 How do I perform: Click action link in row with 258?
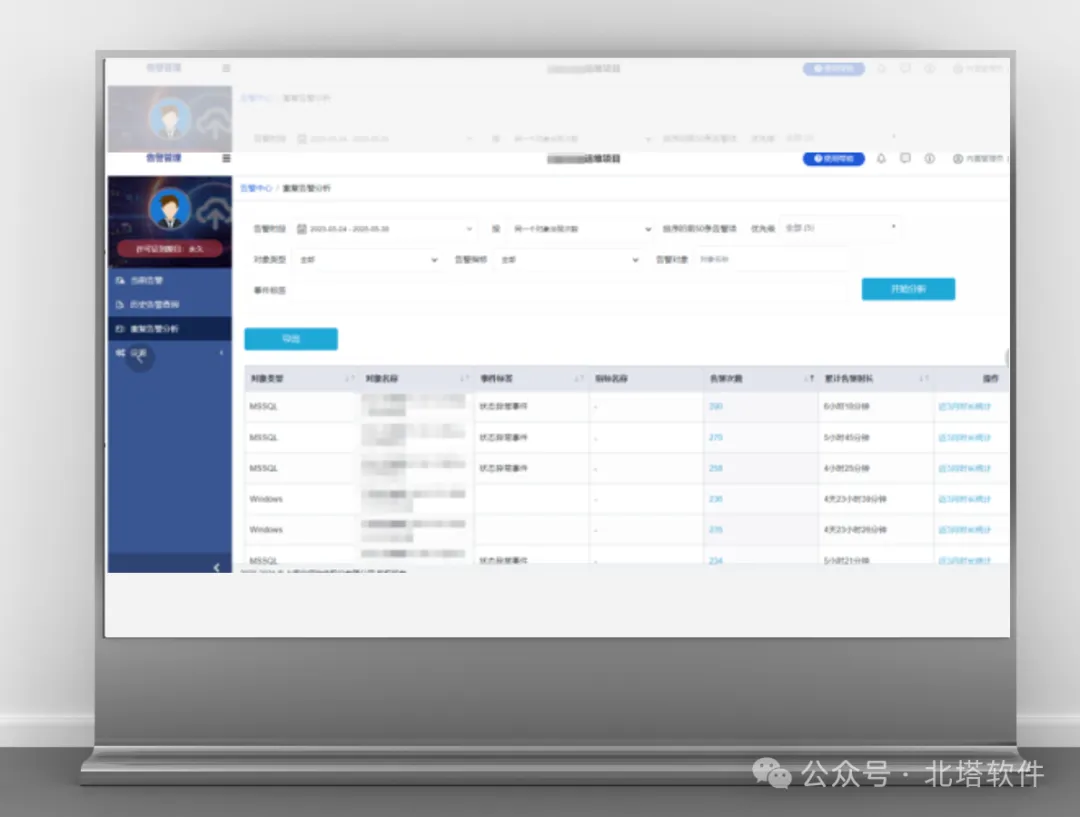click(x=964, y=468)
